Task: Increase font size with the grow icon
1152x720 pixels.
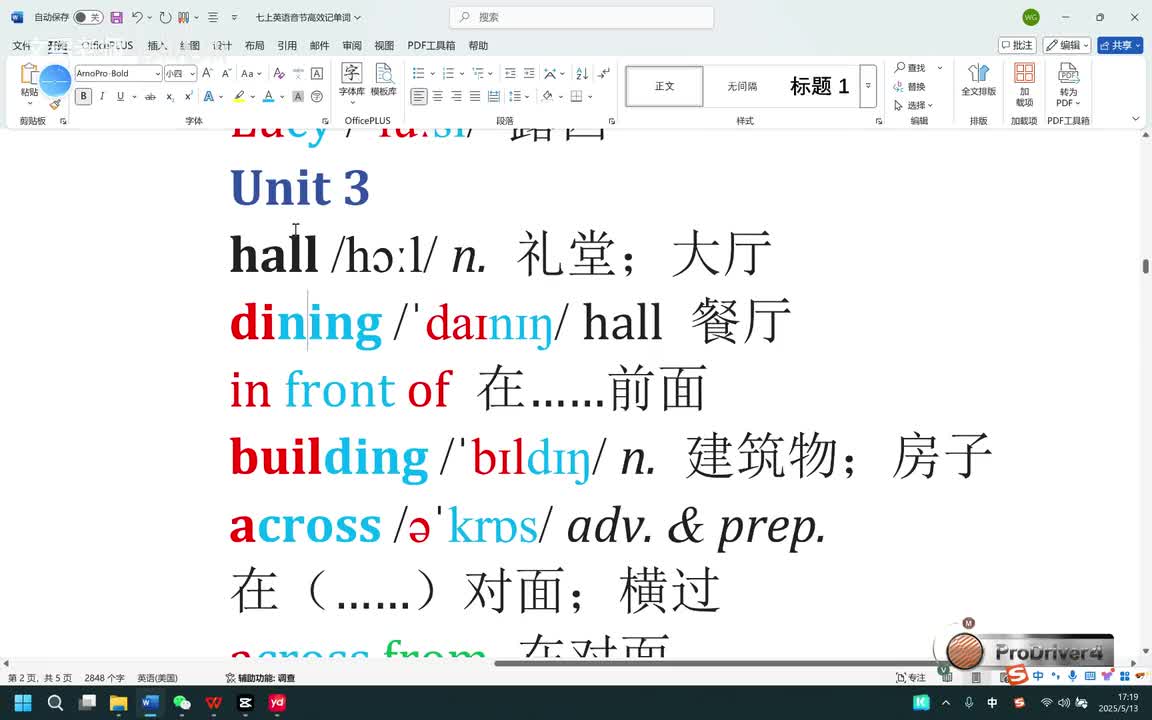Action: coord(207,73)
